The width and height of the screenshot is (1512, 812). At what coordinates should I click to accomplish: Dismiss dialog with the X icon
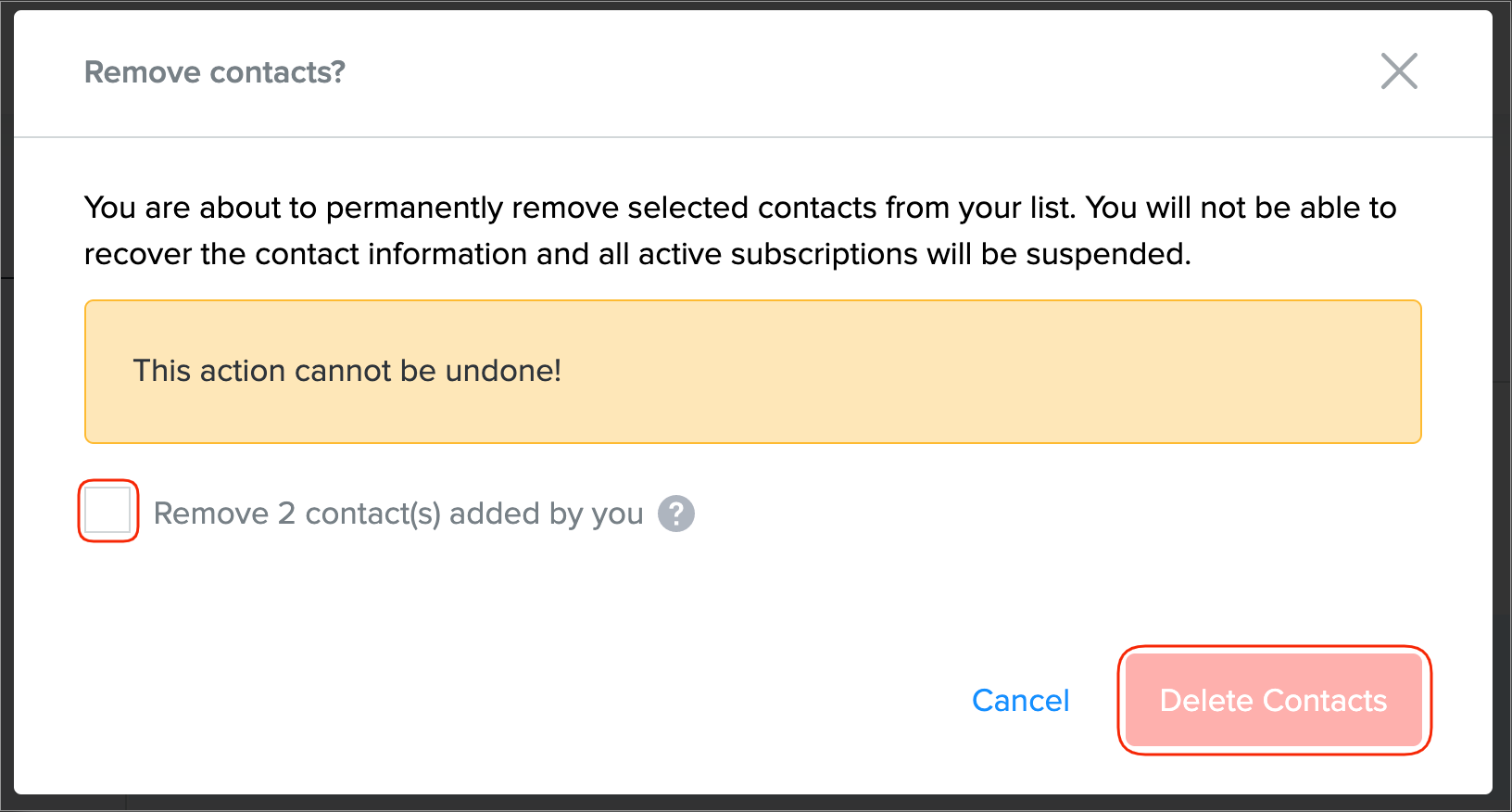tap(1399, 71)
